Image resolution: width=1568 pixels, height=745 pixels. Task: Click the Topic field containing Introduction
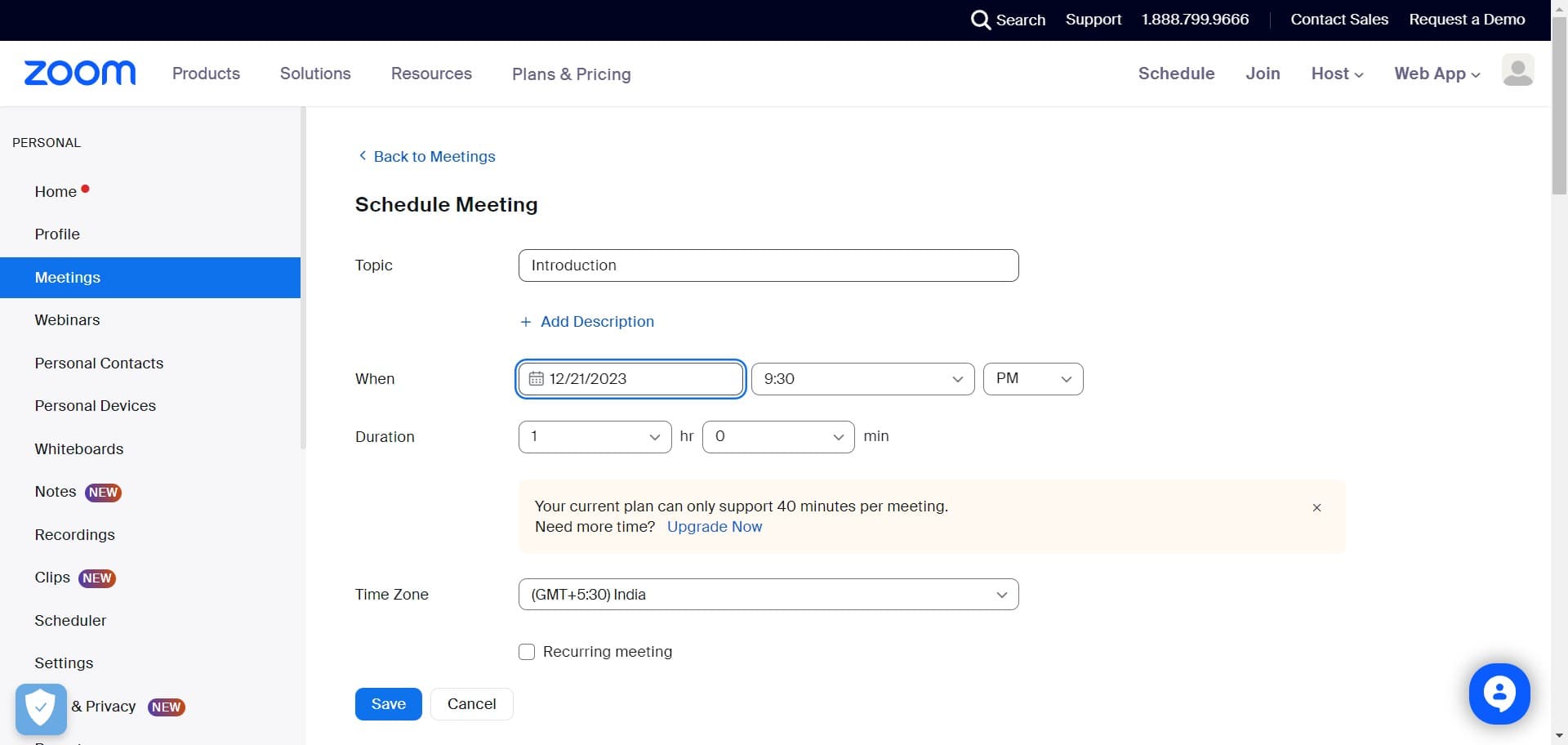click(768, 265)
